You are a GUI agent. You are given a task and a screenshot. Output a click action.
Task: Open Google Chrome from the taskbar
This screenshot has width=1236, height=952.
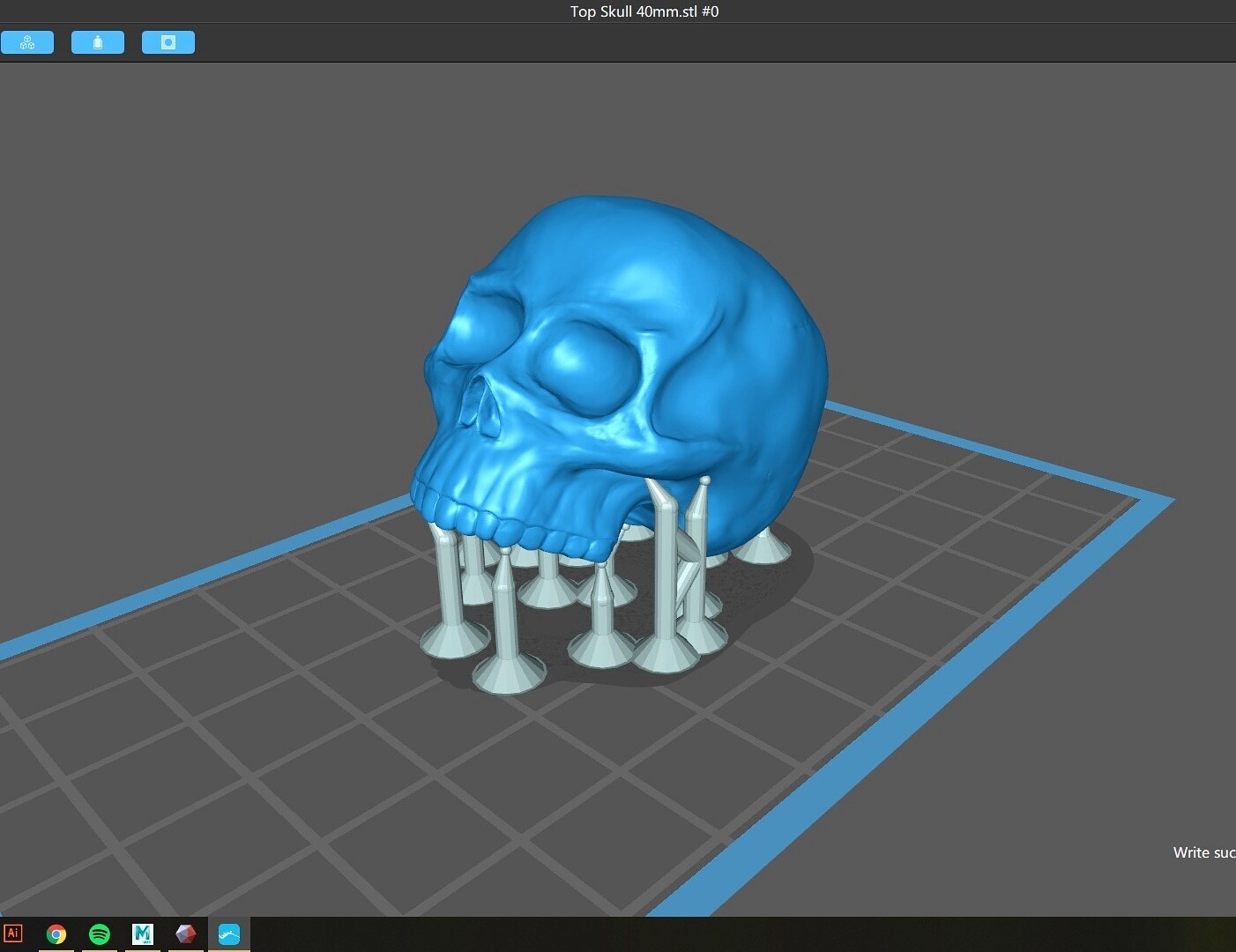pyautogui.click(x=56, y=933)
